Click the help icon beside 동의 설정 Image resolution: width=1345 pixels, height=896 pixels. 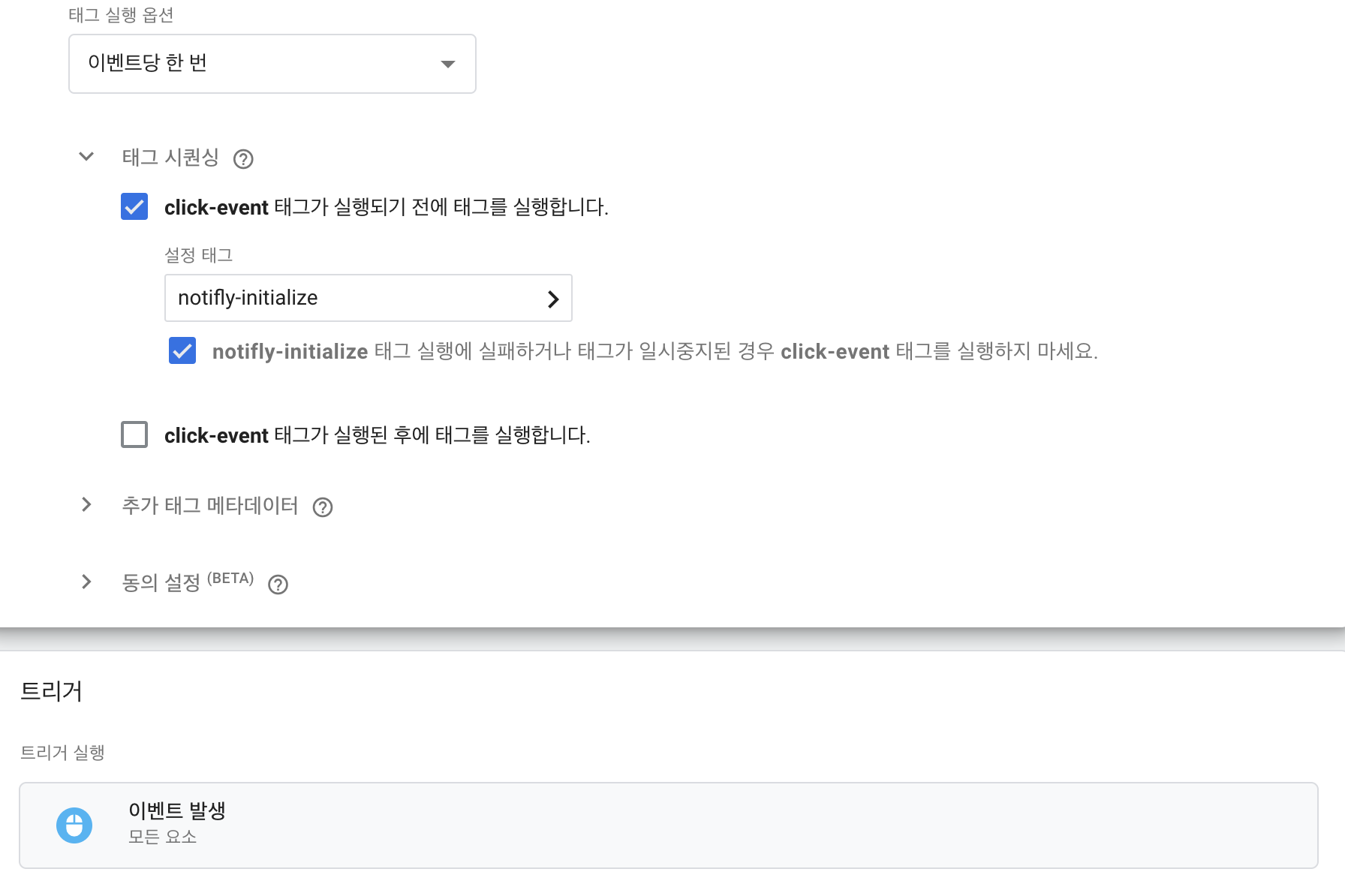point(277,585)
